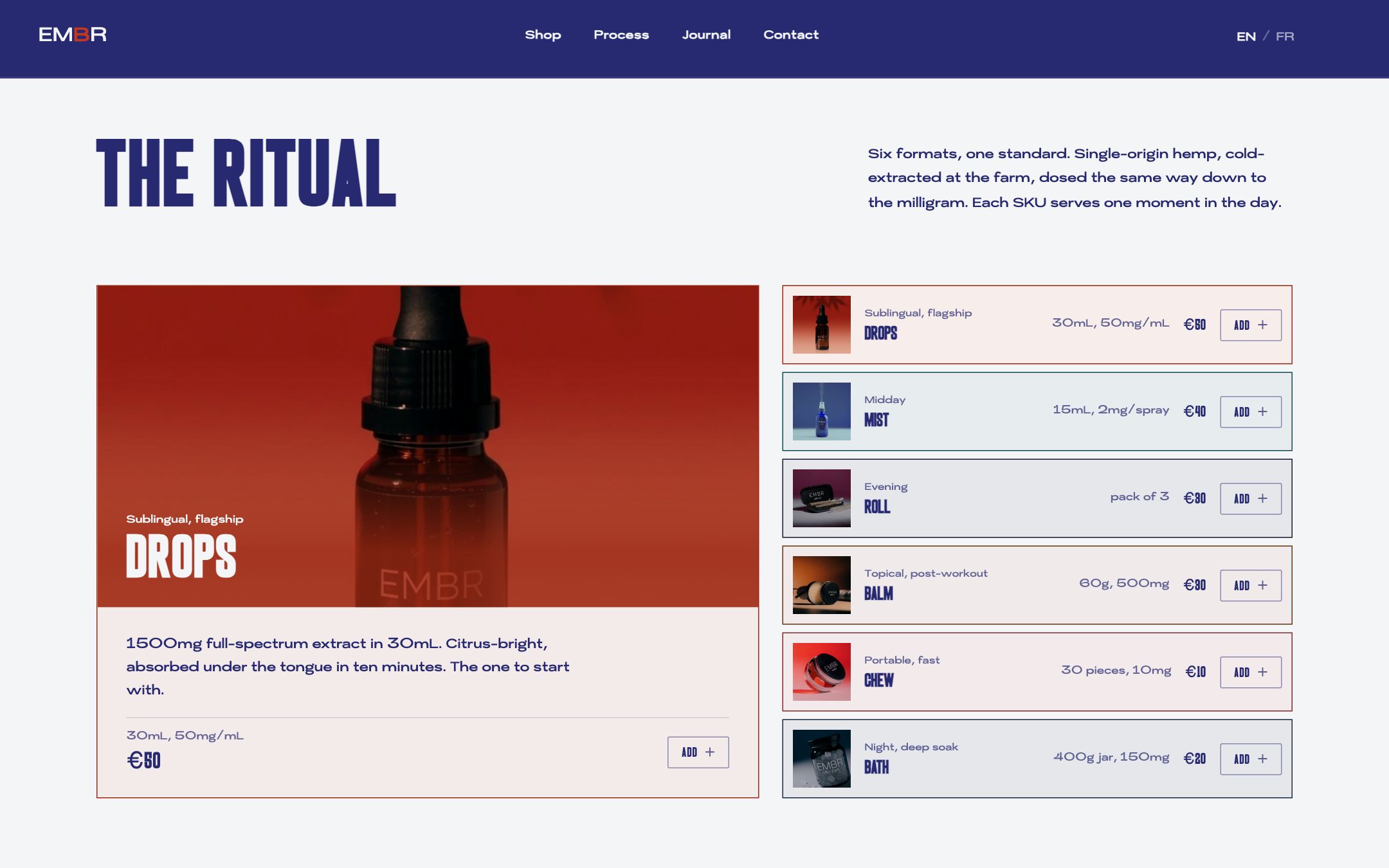Select the Balm jar thumbnail
Image resolution: width=1389 pixels, height=868 pixels.
click(821, 585)
